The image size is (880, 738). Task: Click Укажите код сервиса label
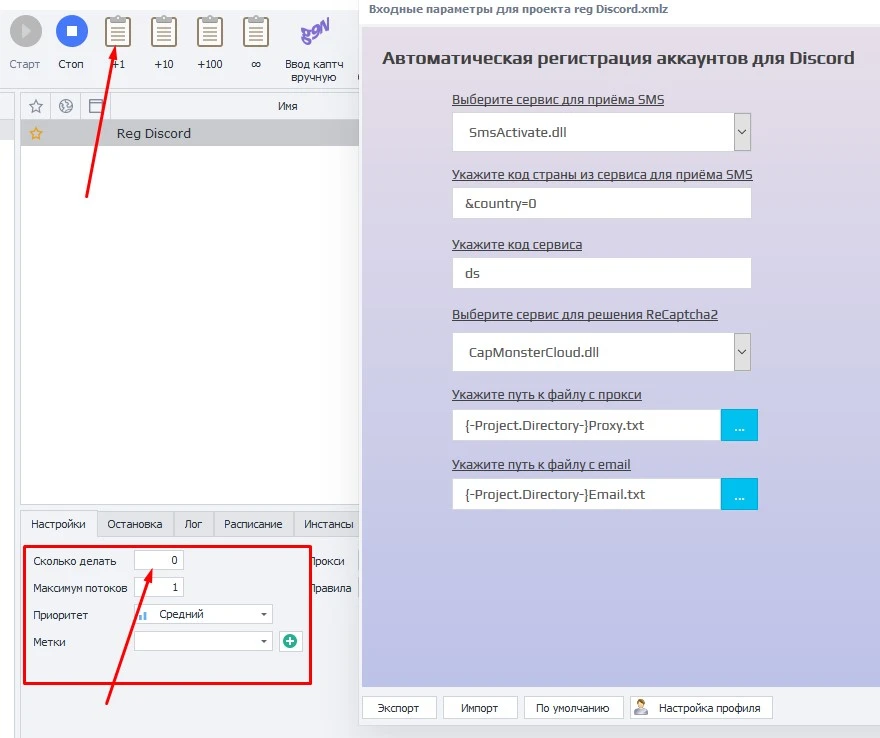[x=517, y=245]
